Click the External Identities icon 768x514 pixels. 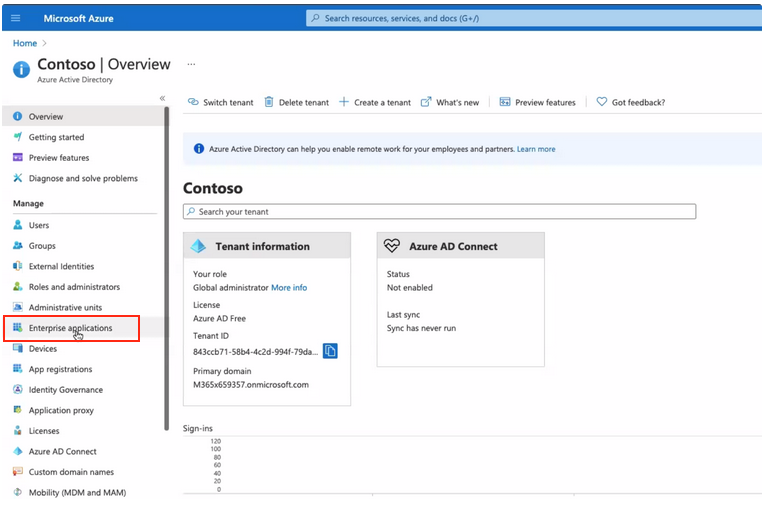[x=18, y=266]
